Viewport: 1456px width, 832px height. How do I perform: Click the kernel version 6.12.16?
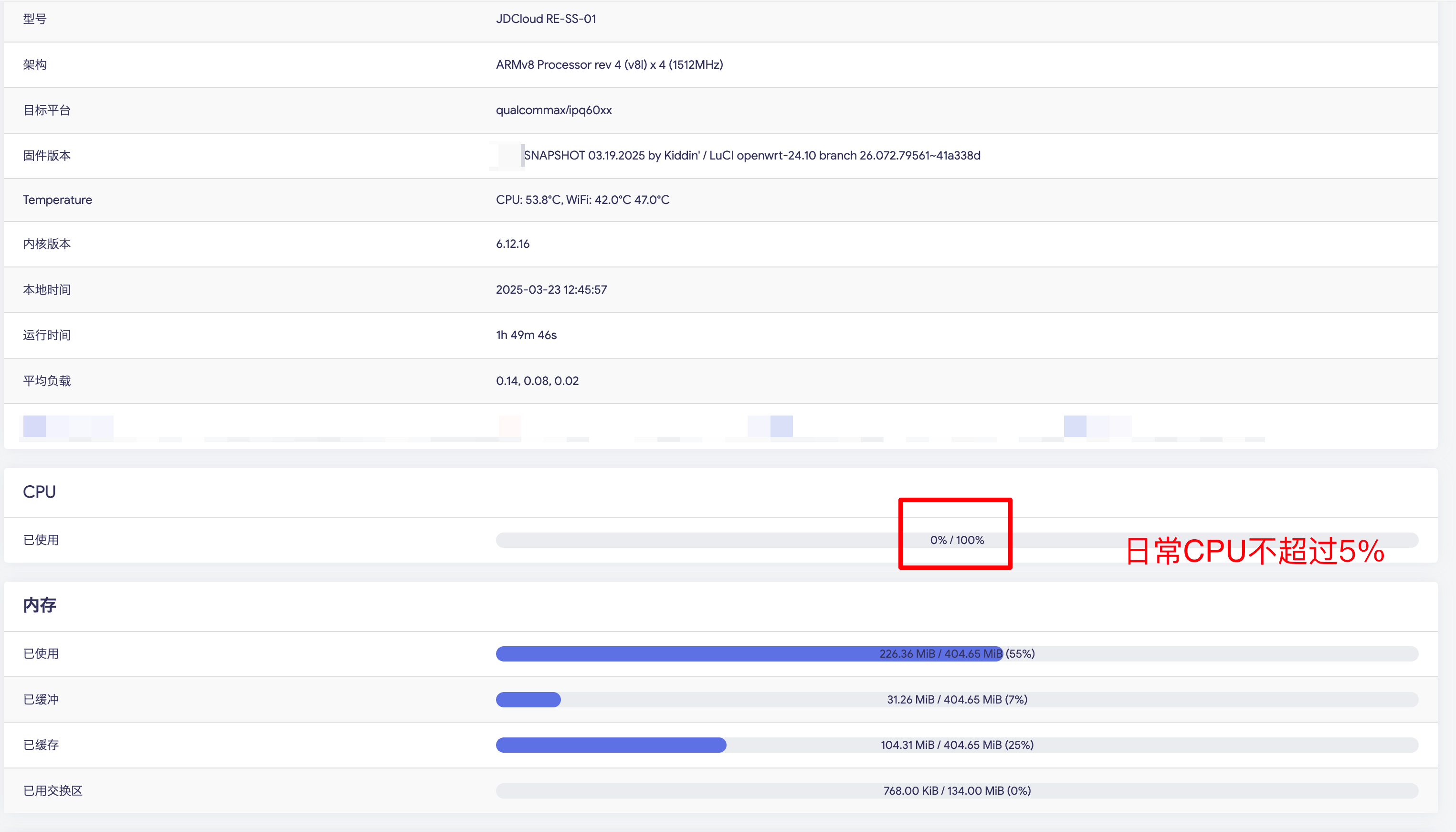[x=512, y=244]
